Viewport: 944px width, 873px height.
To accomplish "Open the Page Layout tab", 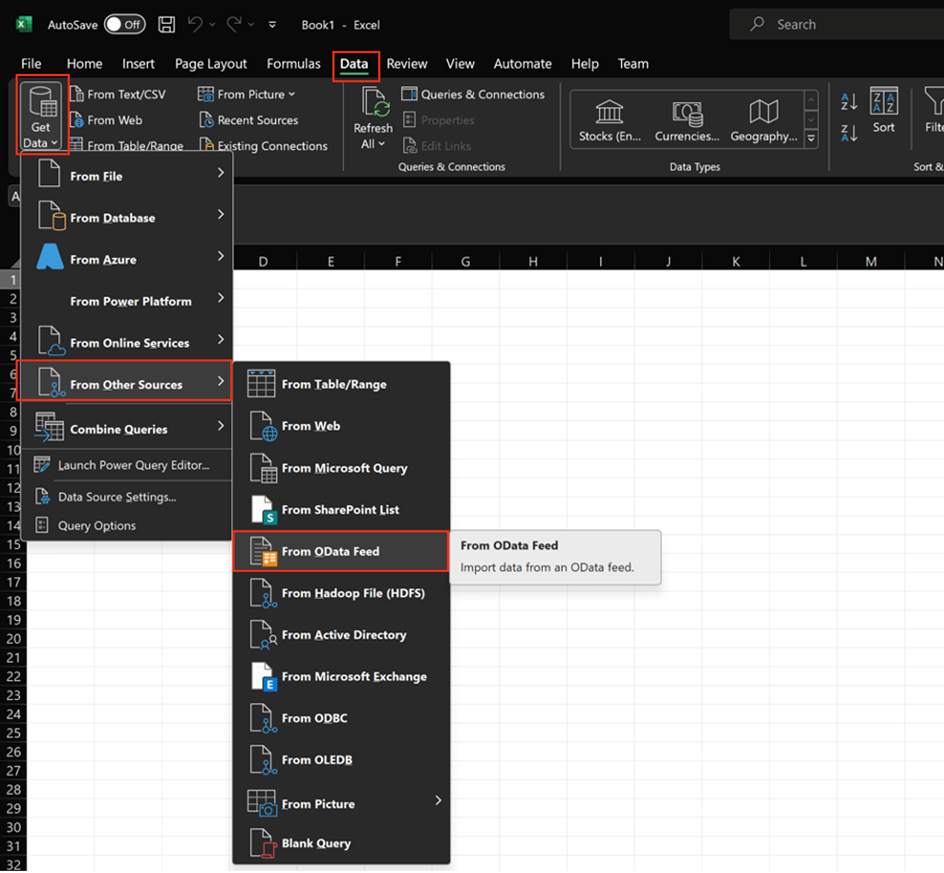I will click(x=210, y=64).
